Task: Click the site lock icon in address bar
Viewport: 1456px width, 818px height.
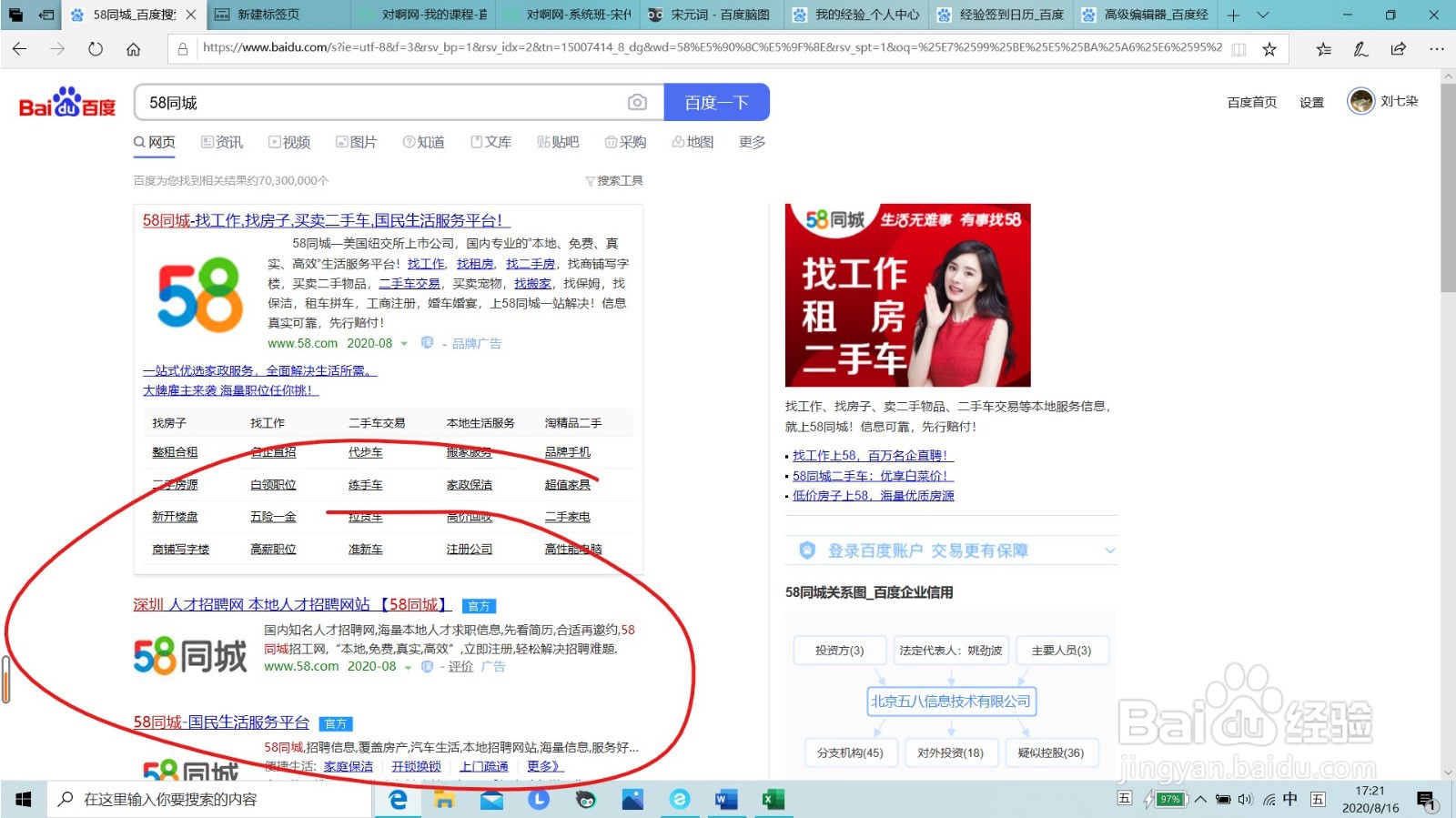Action: (183, 49)
